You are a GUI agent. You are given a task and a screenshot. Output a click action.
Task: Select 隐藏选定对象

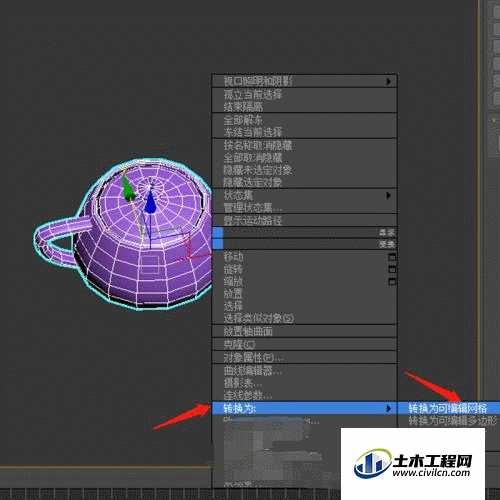[x=304, y=182]
